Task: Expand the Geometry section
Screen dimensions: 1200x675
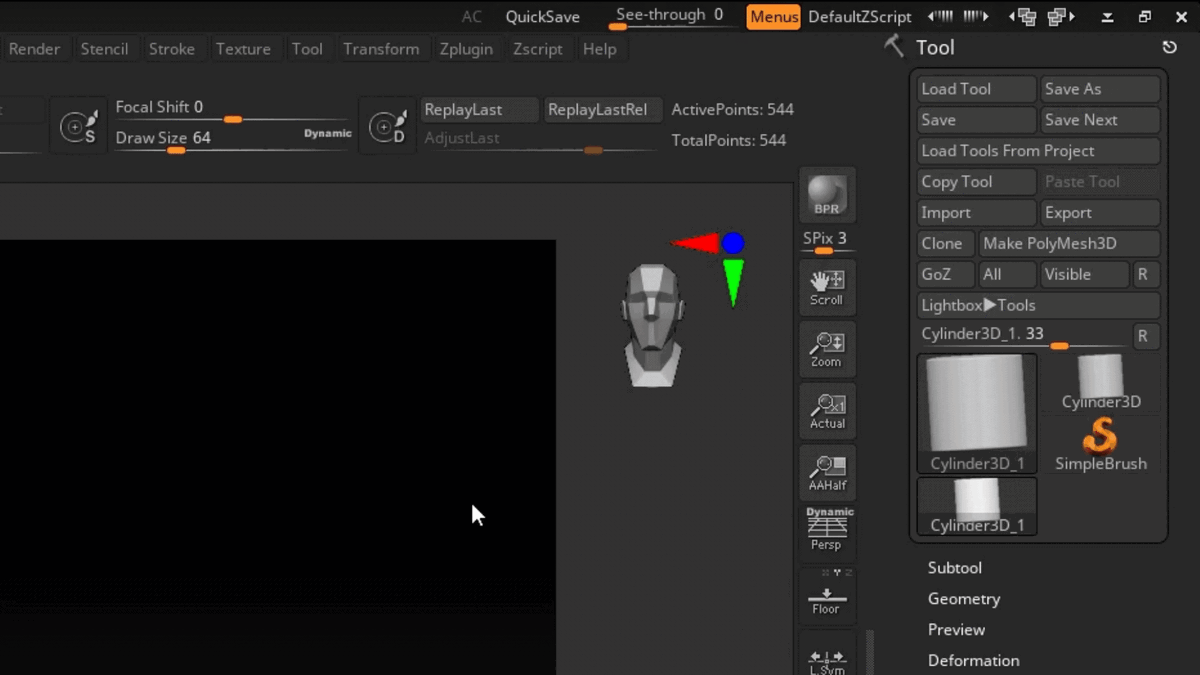Action: pos(964,599)
